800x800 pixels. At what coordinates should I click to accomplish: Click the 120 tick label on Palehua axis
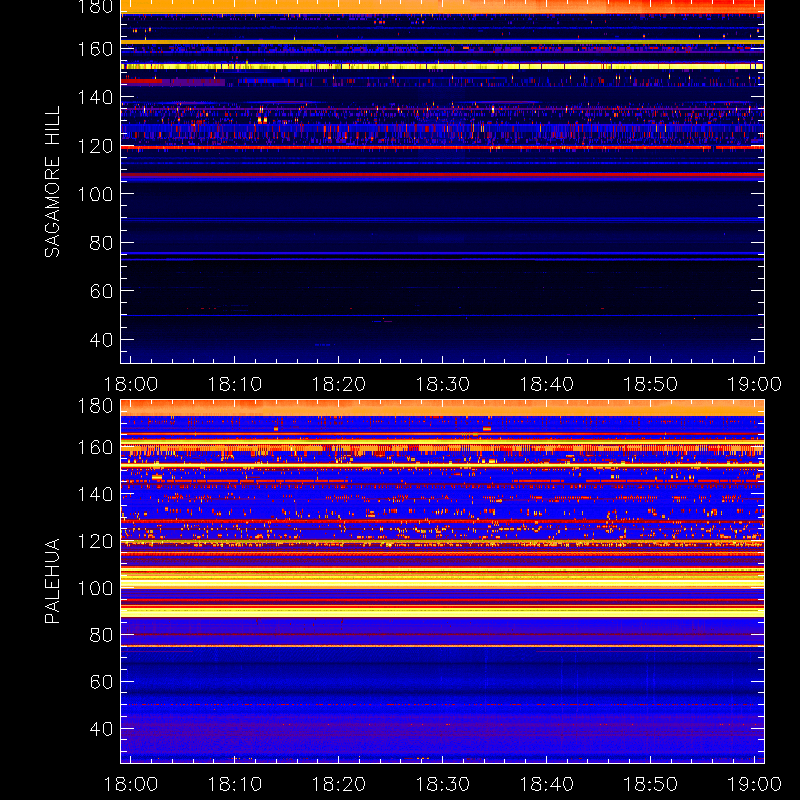tap(95, 541)
